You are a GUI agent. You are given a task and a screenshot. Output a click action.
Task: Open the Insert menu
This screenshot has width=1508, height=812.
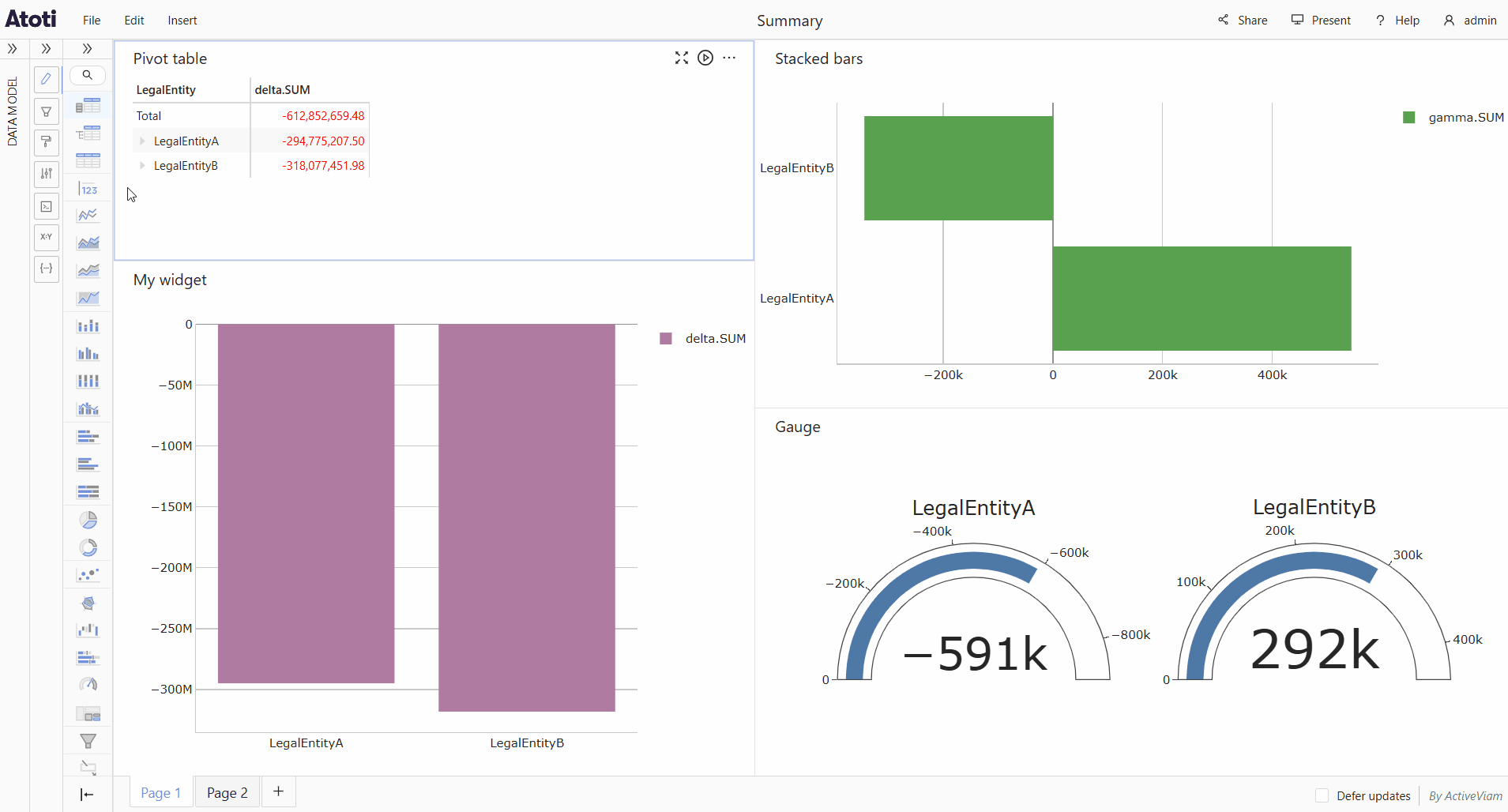click(x=182, y=21)
